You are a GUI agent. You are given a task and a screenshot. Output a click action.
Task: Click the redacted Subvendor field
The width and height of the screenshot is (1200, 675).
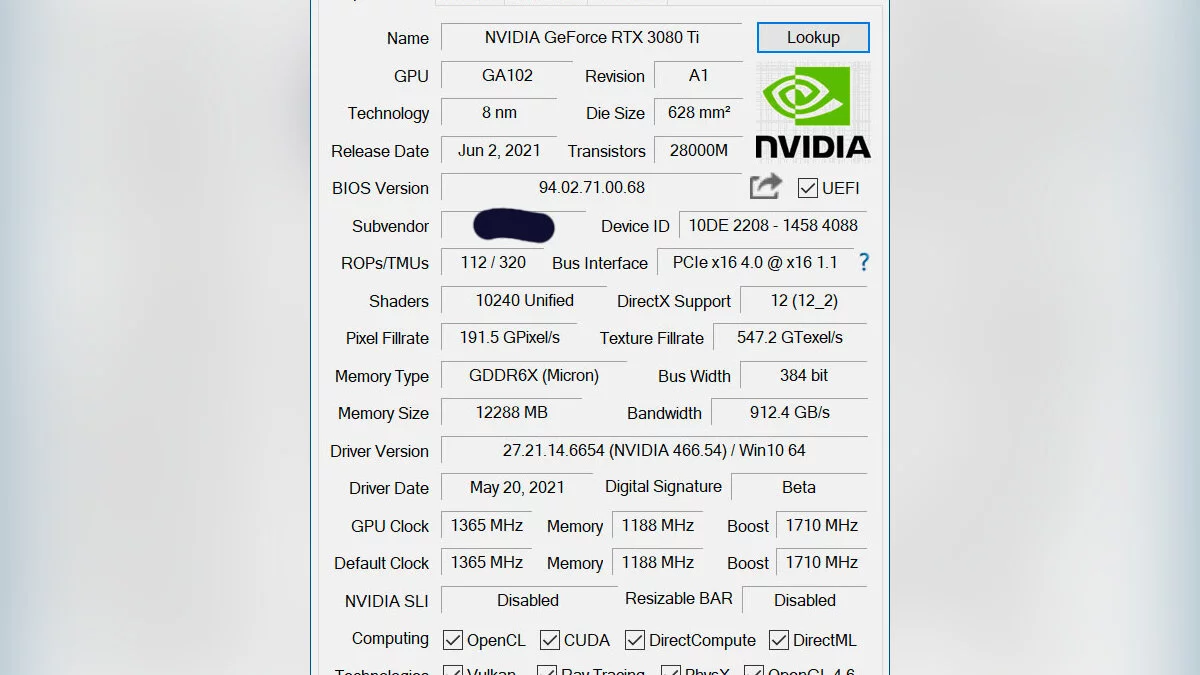pyautogui.click(x=514, y=226)
